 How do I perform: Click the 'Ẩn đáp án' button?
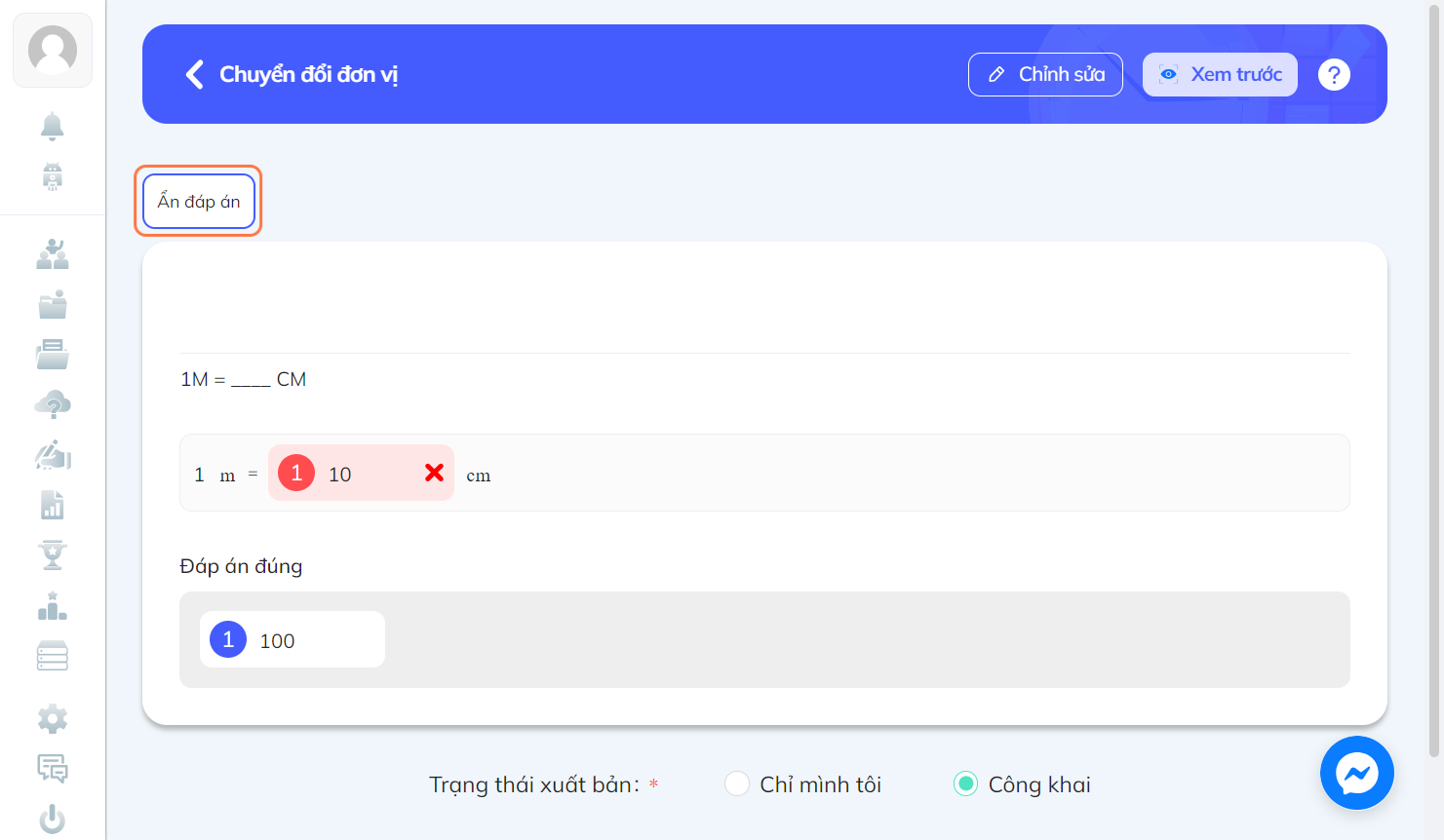199,202
